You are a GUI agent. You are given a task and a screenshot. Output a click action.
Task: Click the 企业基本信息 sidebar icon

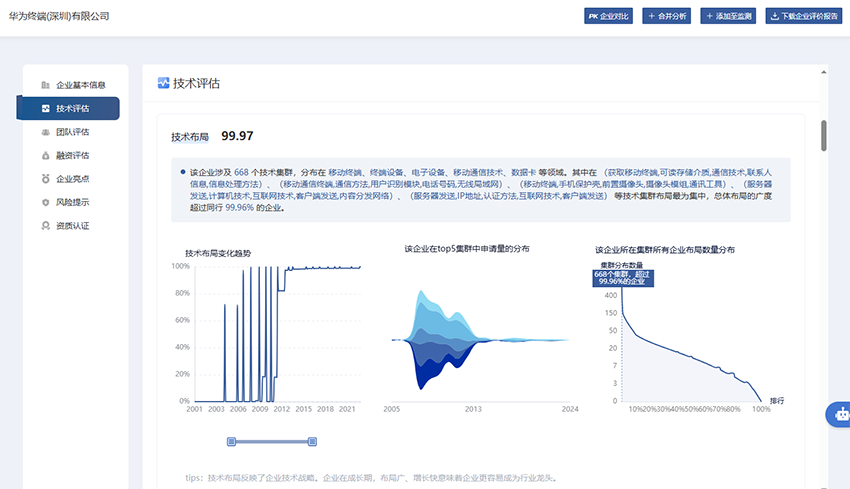(46, 85)
